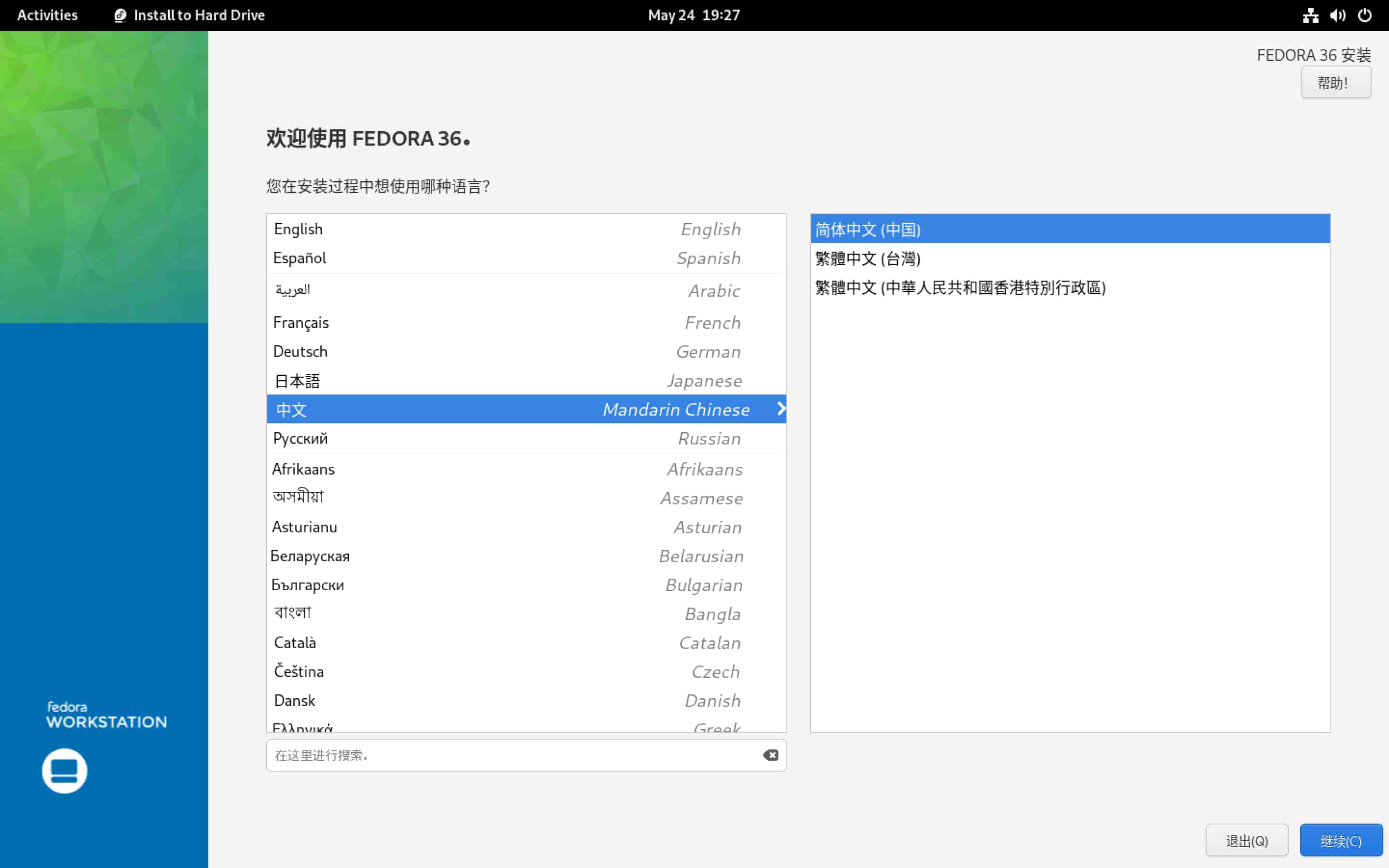
Task: Open the Install to Hard Drive app menu
Action: pos(190,15)
